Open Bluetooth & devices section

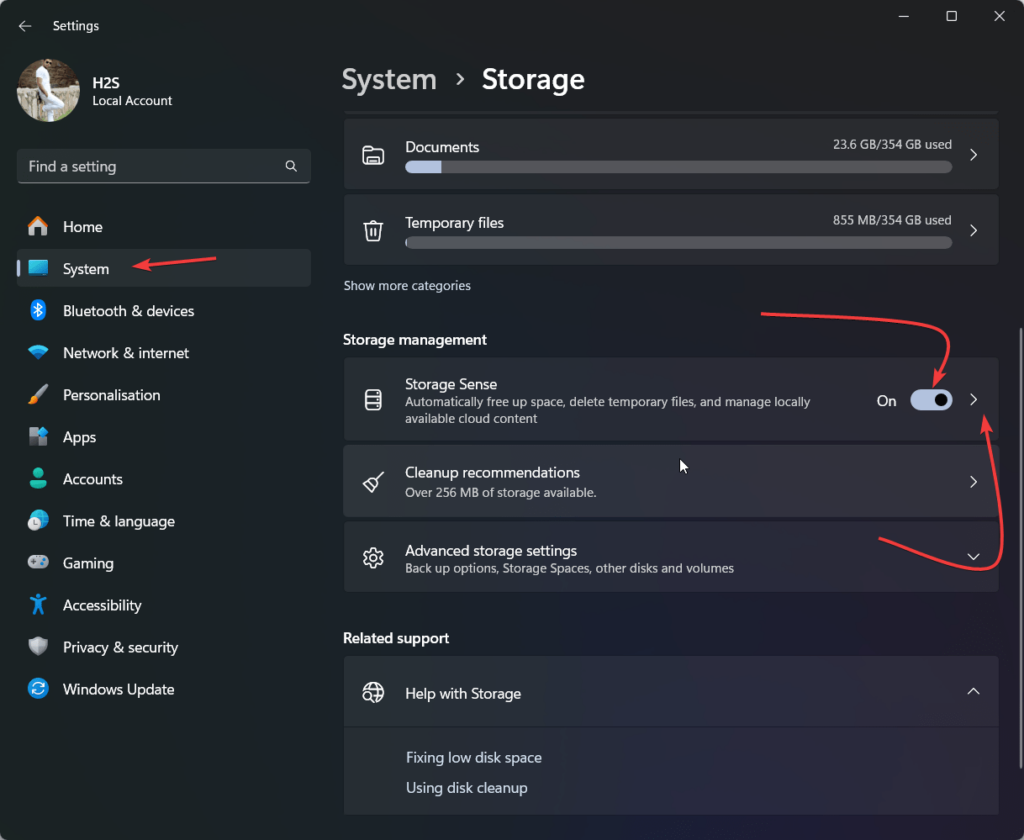(163, 310)
